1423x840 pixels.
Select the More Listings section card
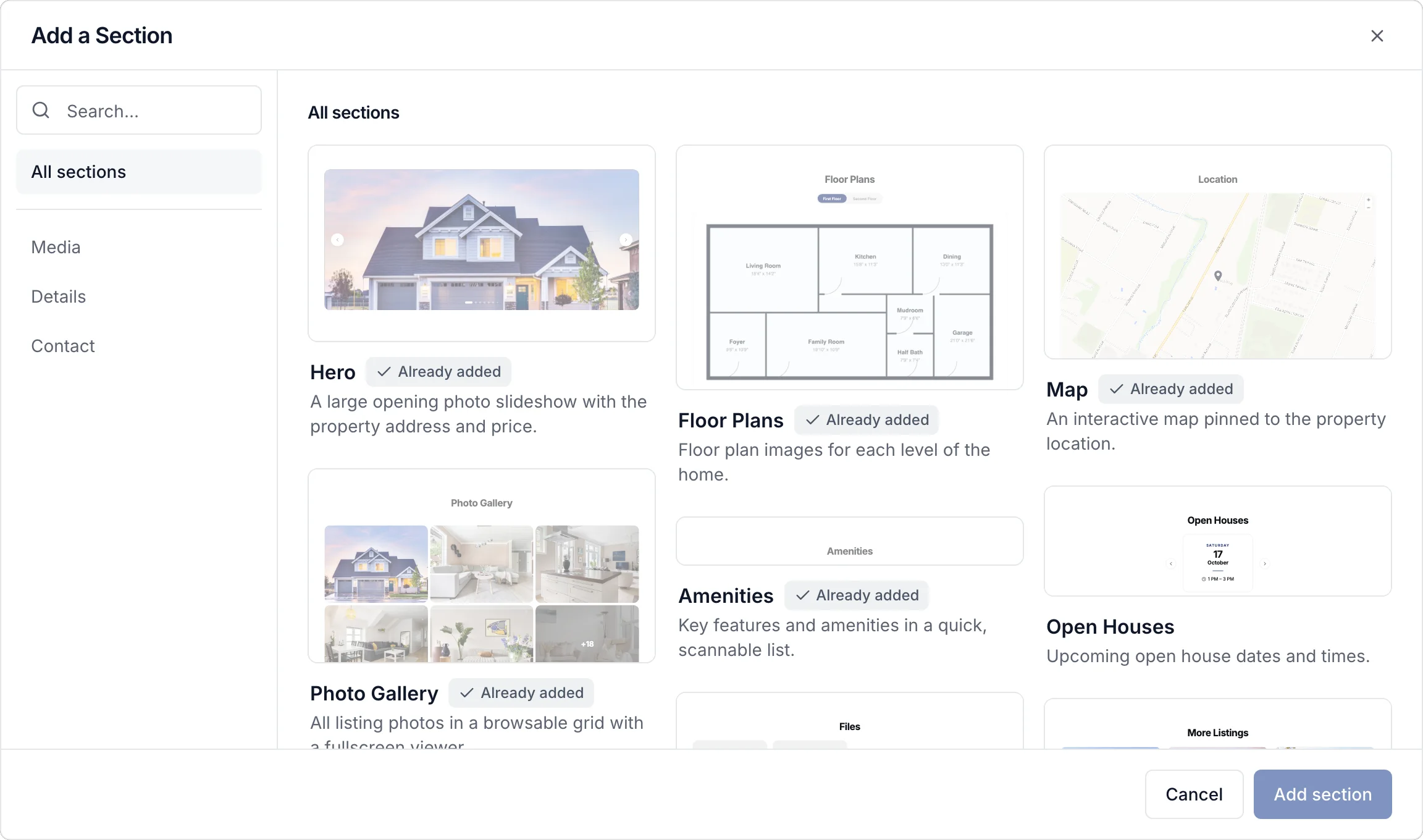(1218, 724)
